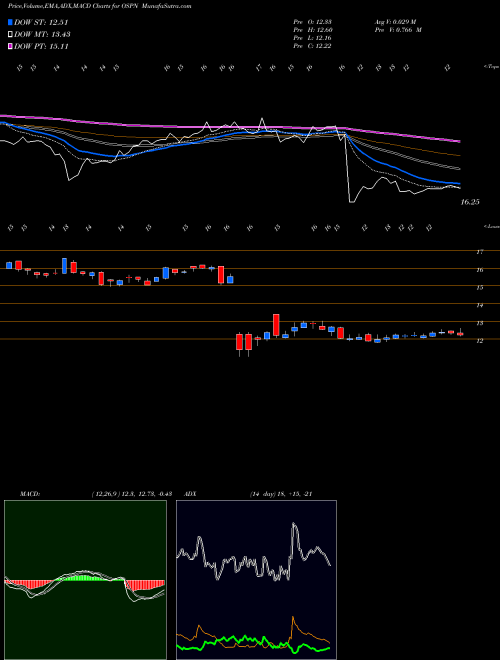The image size is (500, 660).
Task: Select the 'DOW PT: 15.11' legend label
Action: [x=41, y=46]
